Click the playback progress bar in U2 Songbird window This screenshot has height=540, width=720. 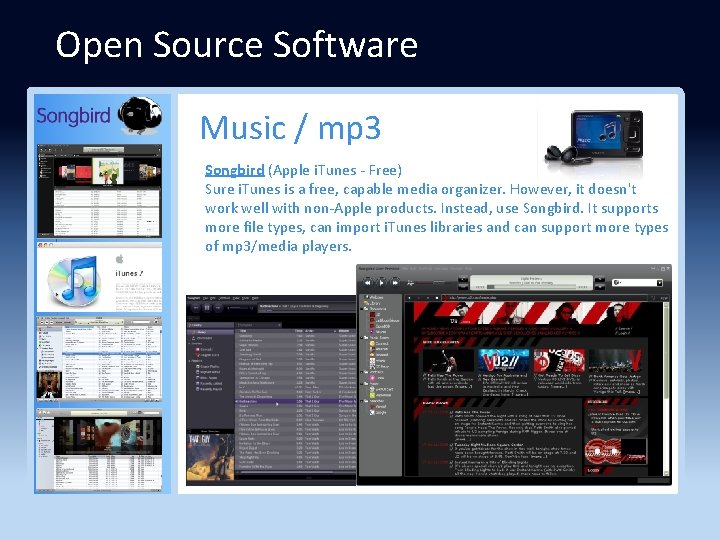click(x=532, y=287)
